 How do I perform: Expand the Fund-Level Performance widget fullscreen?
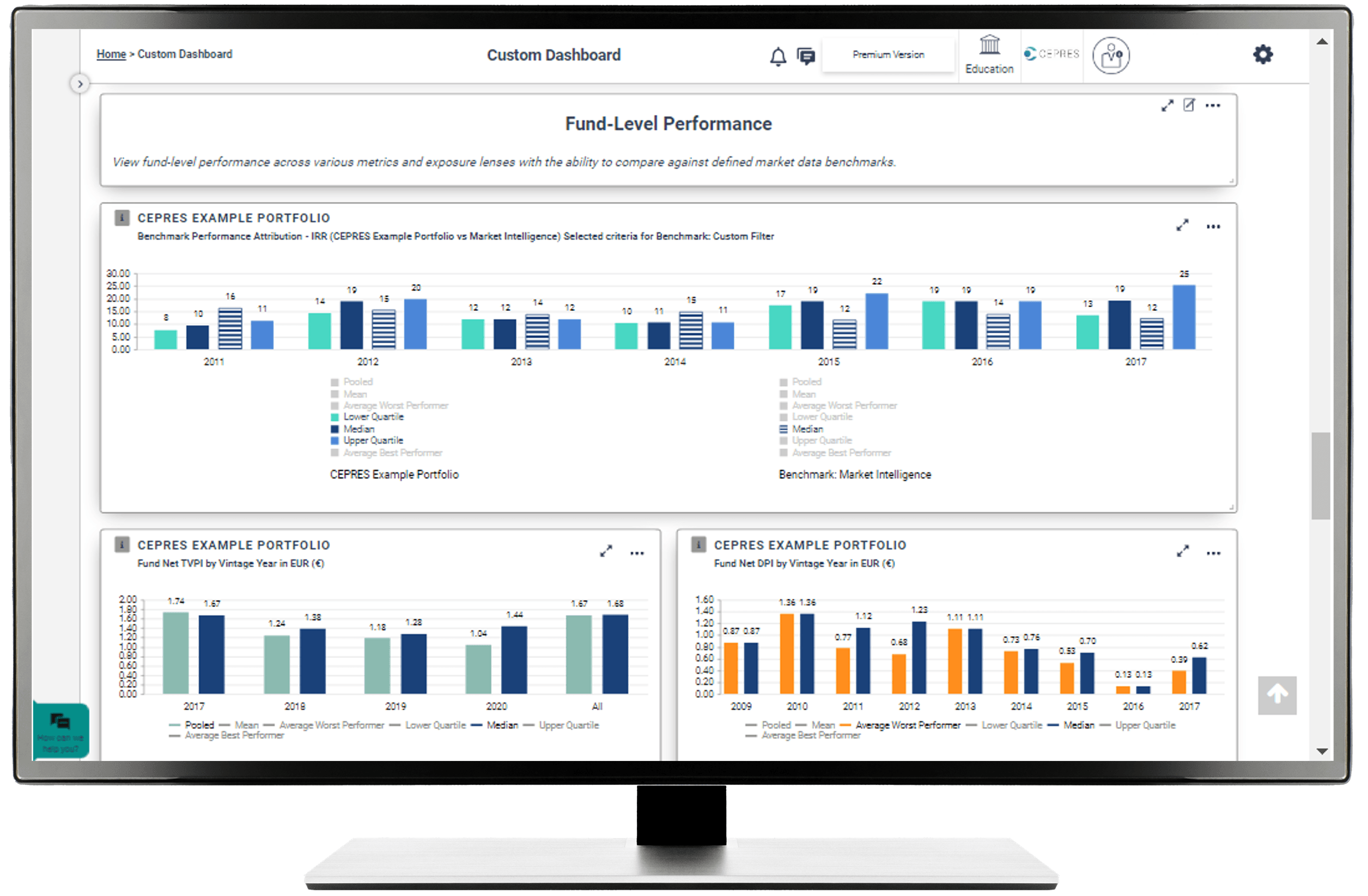pyautogui.click(x=1167, y=106)
